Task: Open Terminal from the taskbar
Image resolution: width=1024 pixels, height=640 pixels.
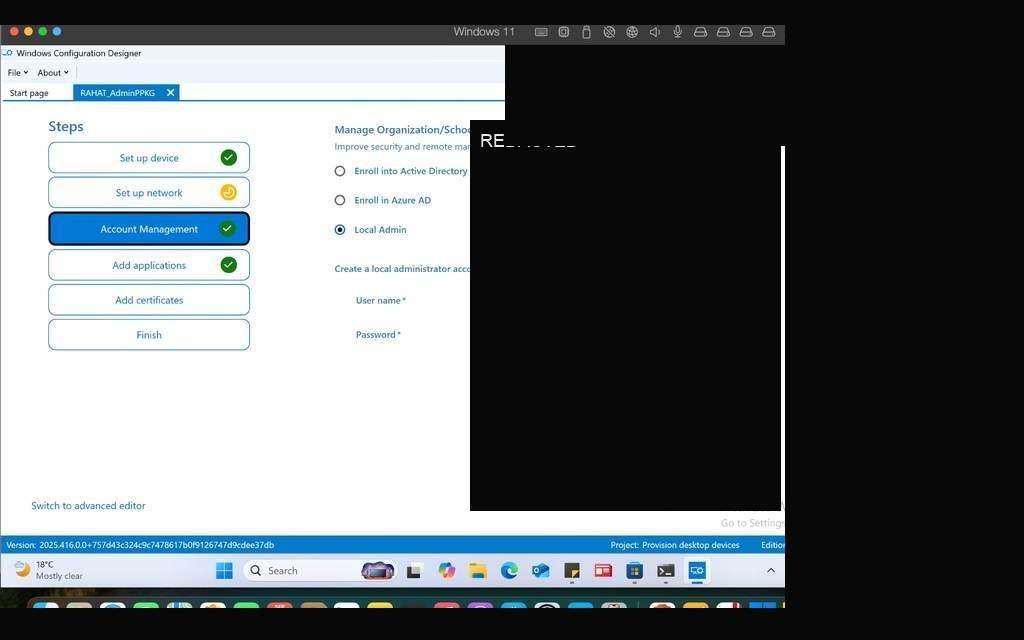Action: point(665,571)
